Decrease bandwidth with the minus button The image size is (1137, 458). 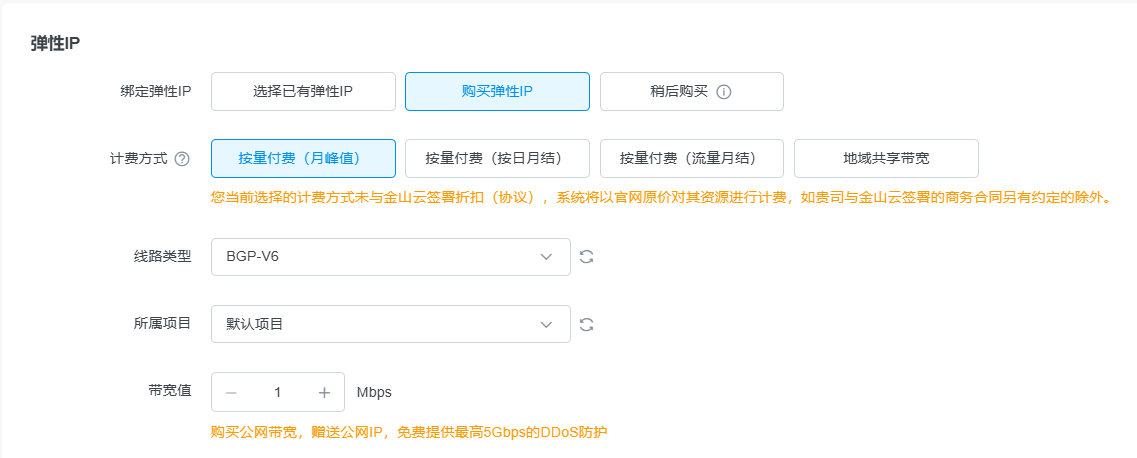pos(231,392)
